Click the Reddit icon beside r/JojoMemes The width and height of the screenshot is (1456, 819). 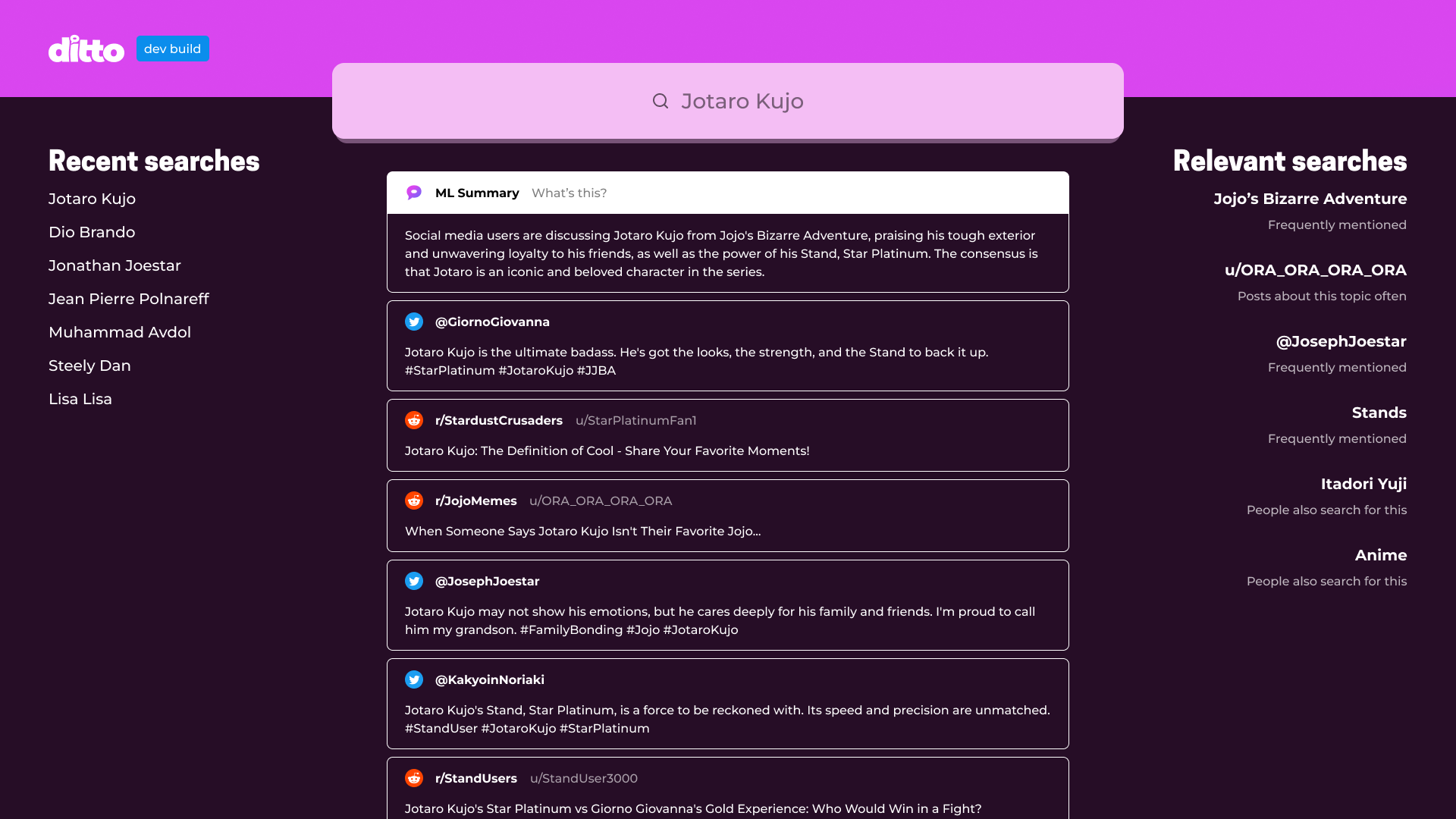point(414,500)
